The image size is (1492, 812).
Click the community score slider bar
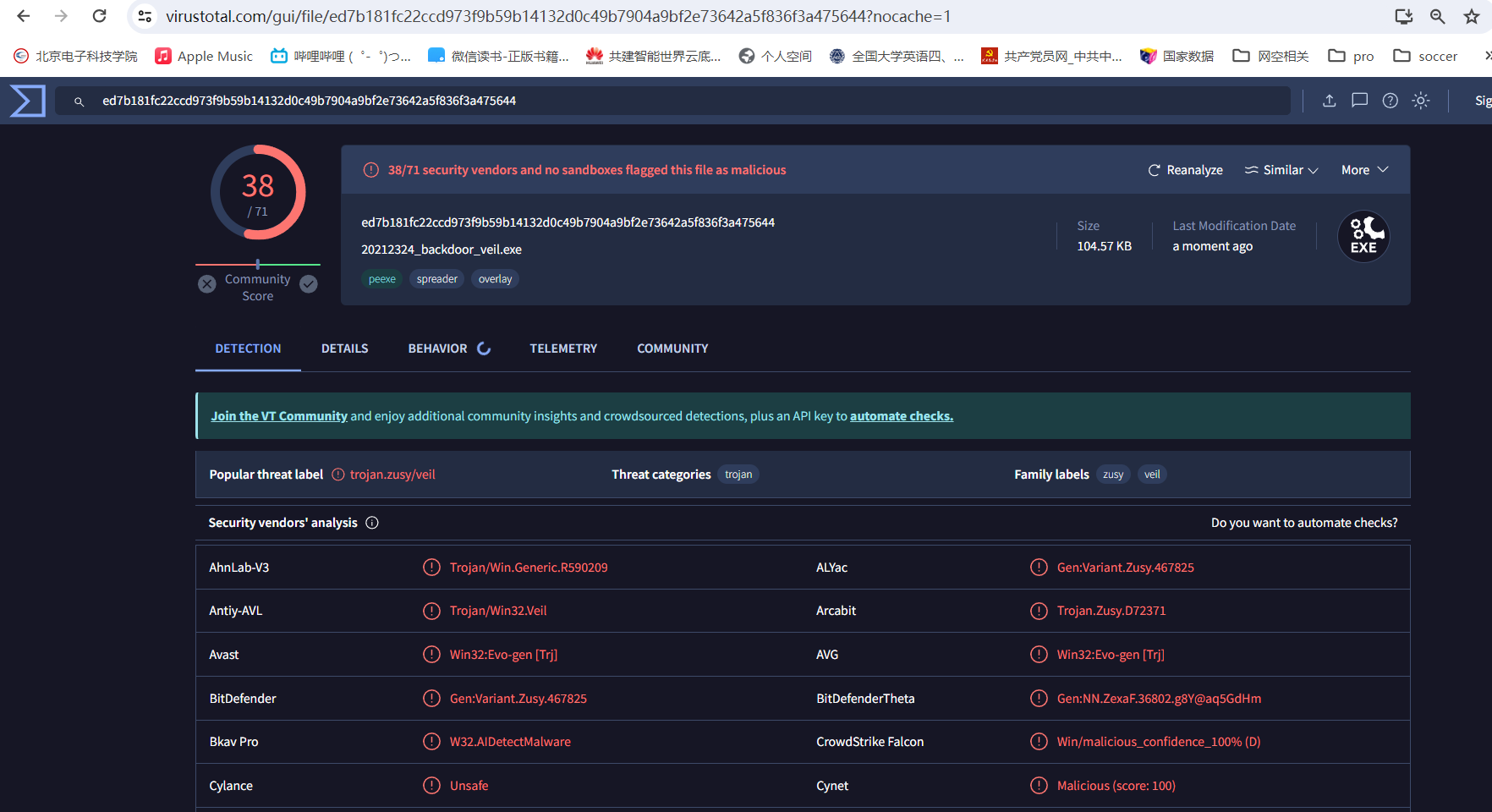258,265
